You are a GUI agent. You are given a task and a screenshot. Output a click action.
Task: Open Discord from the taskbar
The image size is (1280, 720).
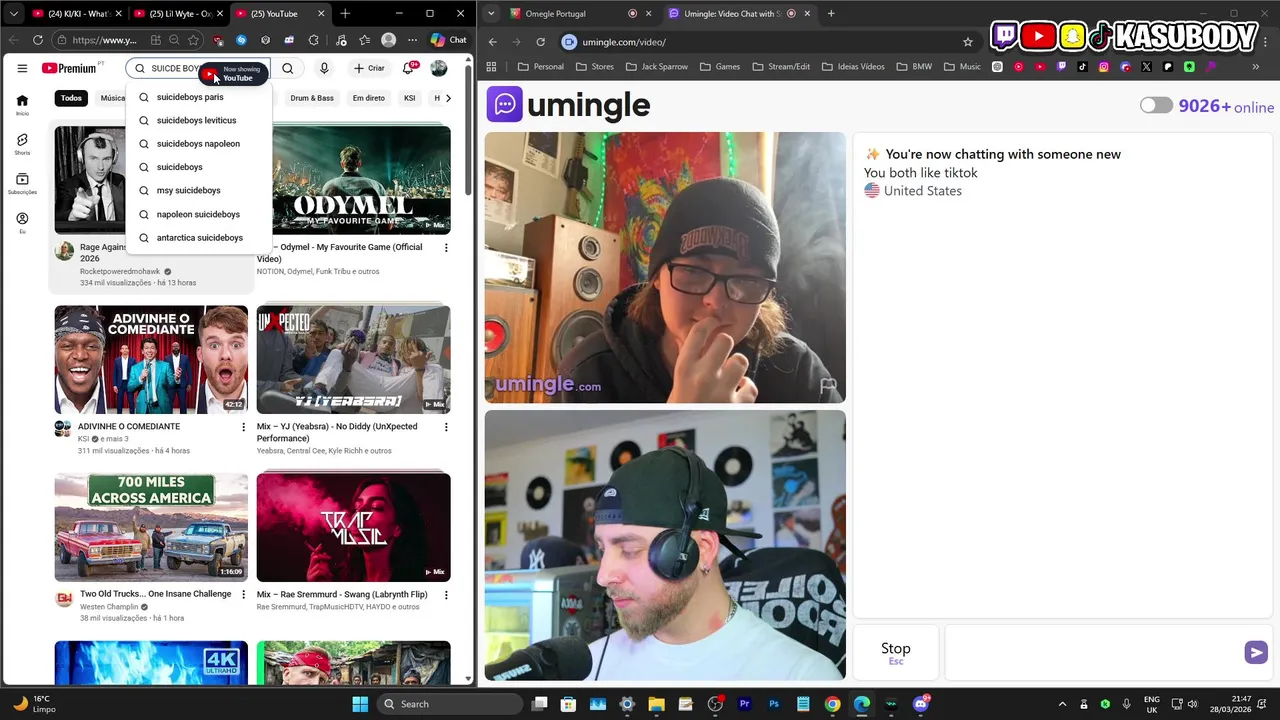tap(920, 704)
